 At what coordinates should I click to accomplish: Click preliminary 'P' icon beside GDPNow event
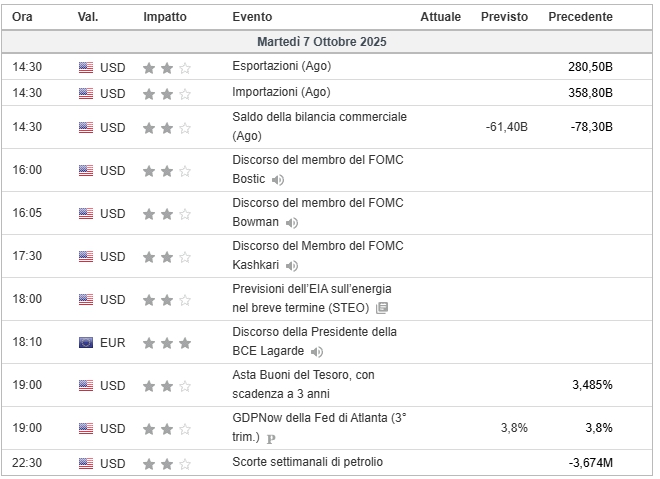click(271, 438)
